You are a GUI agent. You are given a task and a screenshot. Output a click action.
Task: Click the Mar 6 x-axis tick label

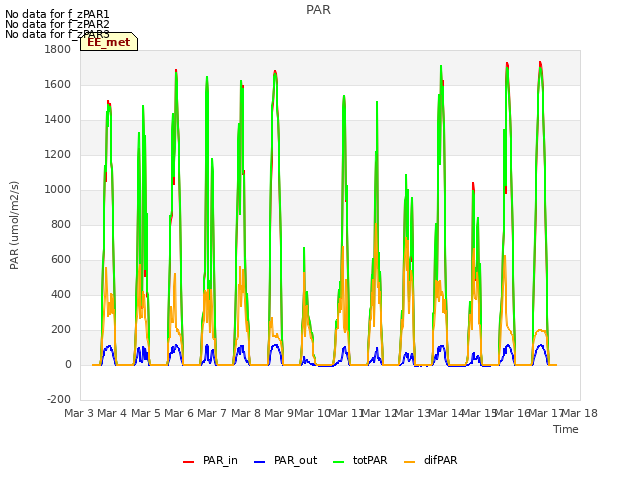[x=179, y=413]
